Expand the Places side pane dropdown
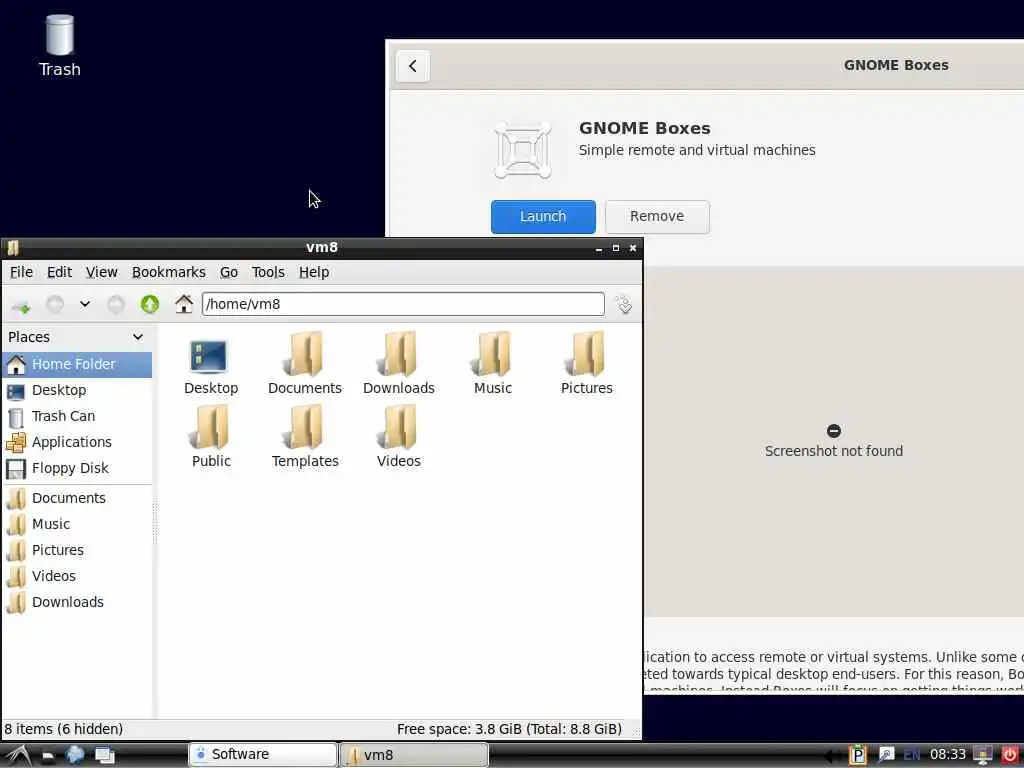 138,337
